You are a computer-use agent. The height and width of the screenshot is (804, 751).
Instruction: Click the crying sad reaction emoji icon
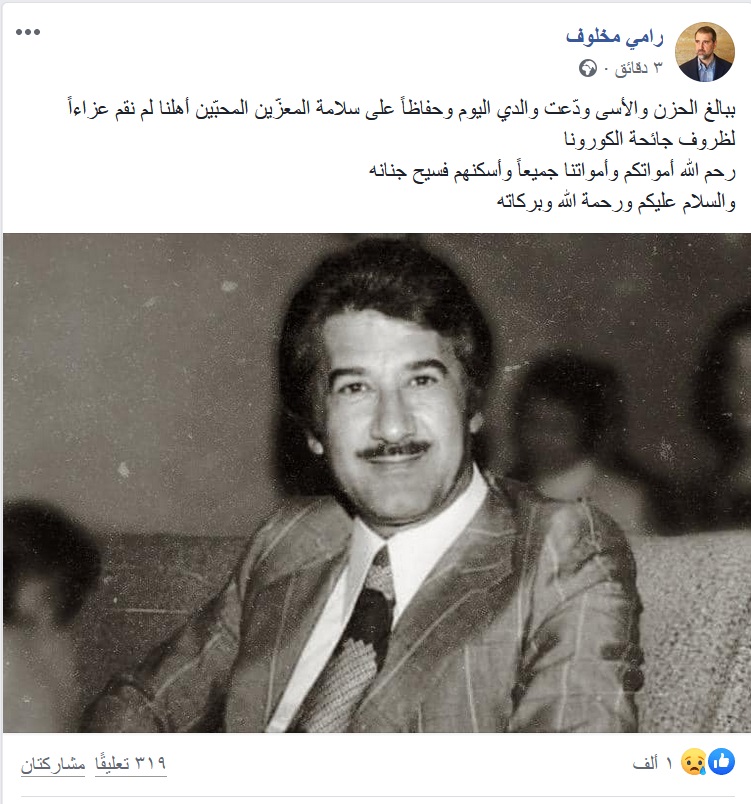(694, 761)
